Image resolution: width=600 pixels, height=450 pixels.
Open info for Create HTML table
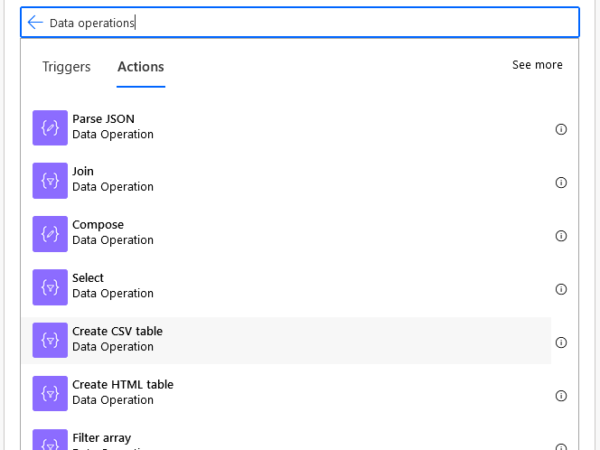561,395
